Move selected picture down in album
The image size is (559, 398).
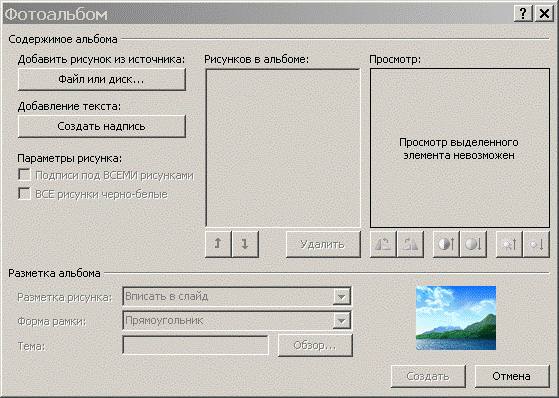[x=245, y=244]
